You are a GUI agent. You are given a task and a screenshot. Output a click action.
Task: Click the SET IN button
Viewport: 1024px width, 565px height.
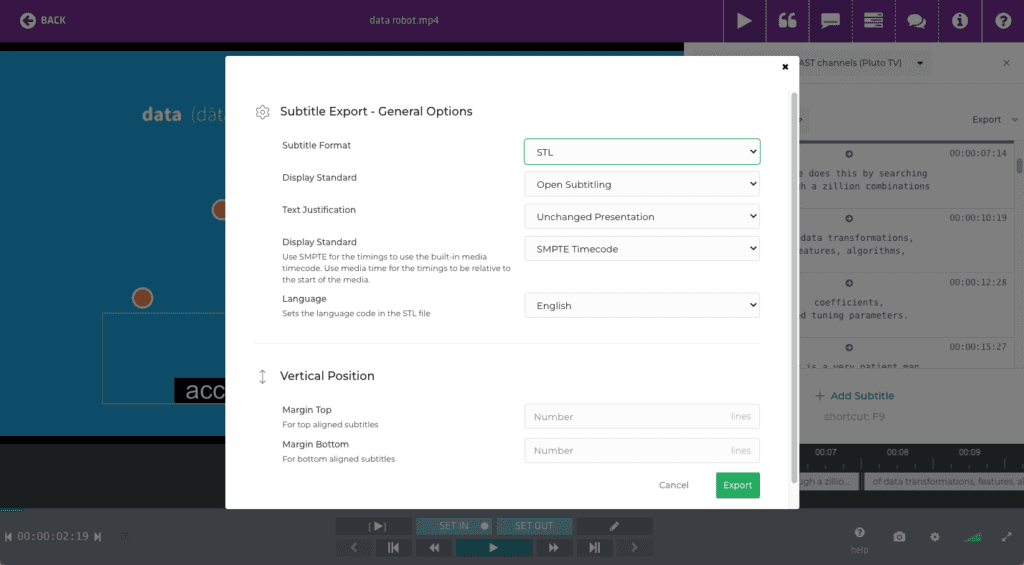454,526
